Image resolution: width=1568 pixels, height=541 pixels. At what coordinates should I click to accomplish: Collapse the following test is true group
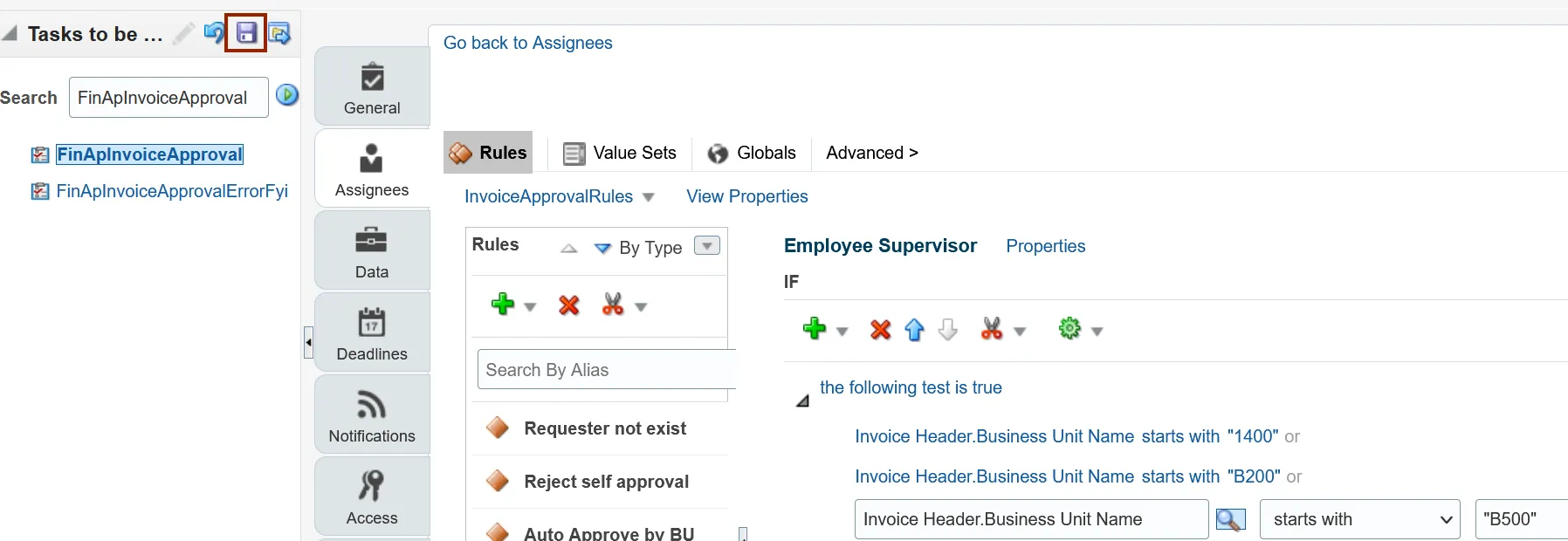(x=802, y=401)
